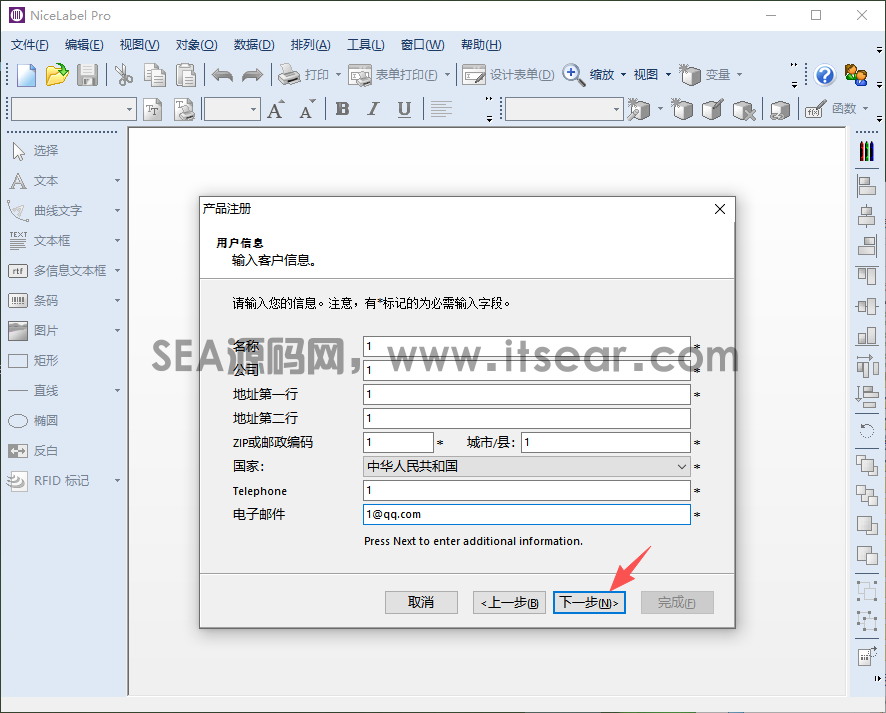Screen dimensions: 886x713
Task: Expand the RFID 标记 dropdown arrow
Action: (x=118, y=481)
